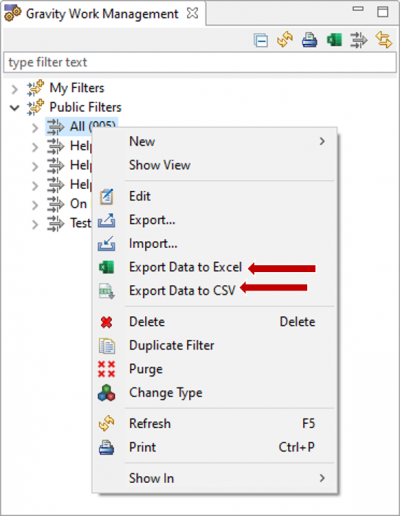Click in the type filter text field
400x516 pixels.
click(x=200, y=62)
